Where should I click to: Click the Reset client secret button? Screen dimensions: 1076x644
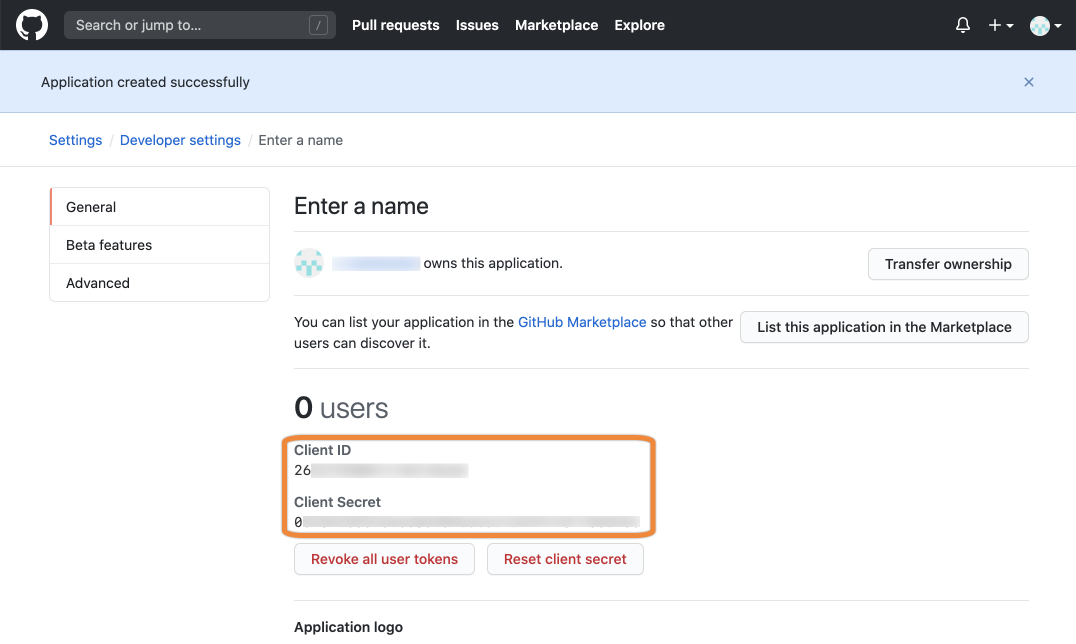tap(565, 559)
